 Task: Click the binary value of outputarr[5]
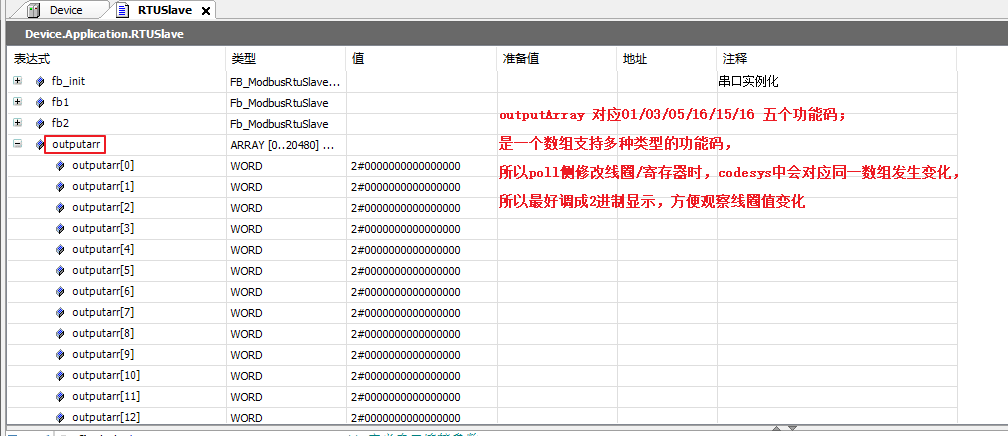406,271
